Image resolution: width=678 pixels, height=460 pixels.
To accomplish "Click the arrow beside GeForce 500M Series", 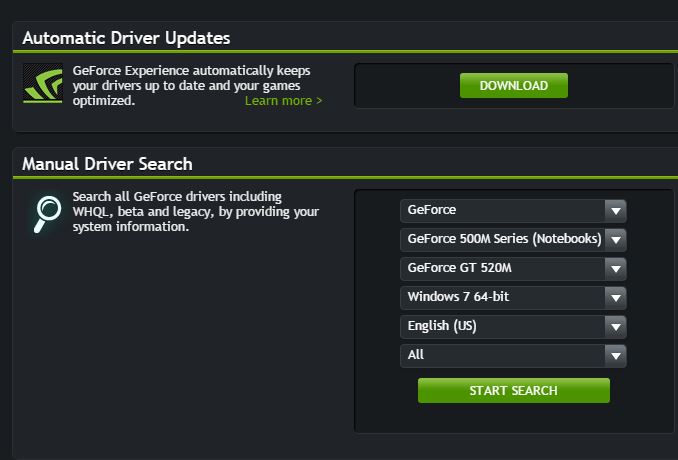I will click(616, 239).
